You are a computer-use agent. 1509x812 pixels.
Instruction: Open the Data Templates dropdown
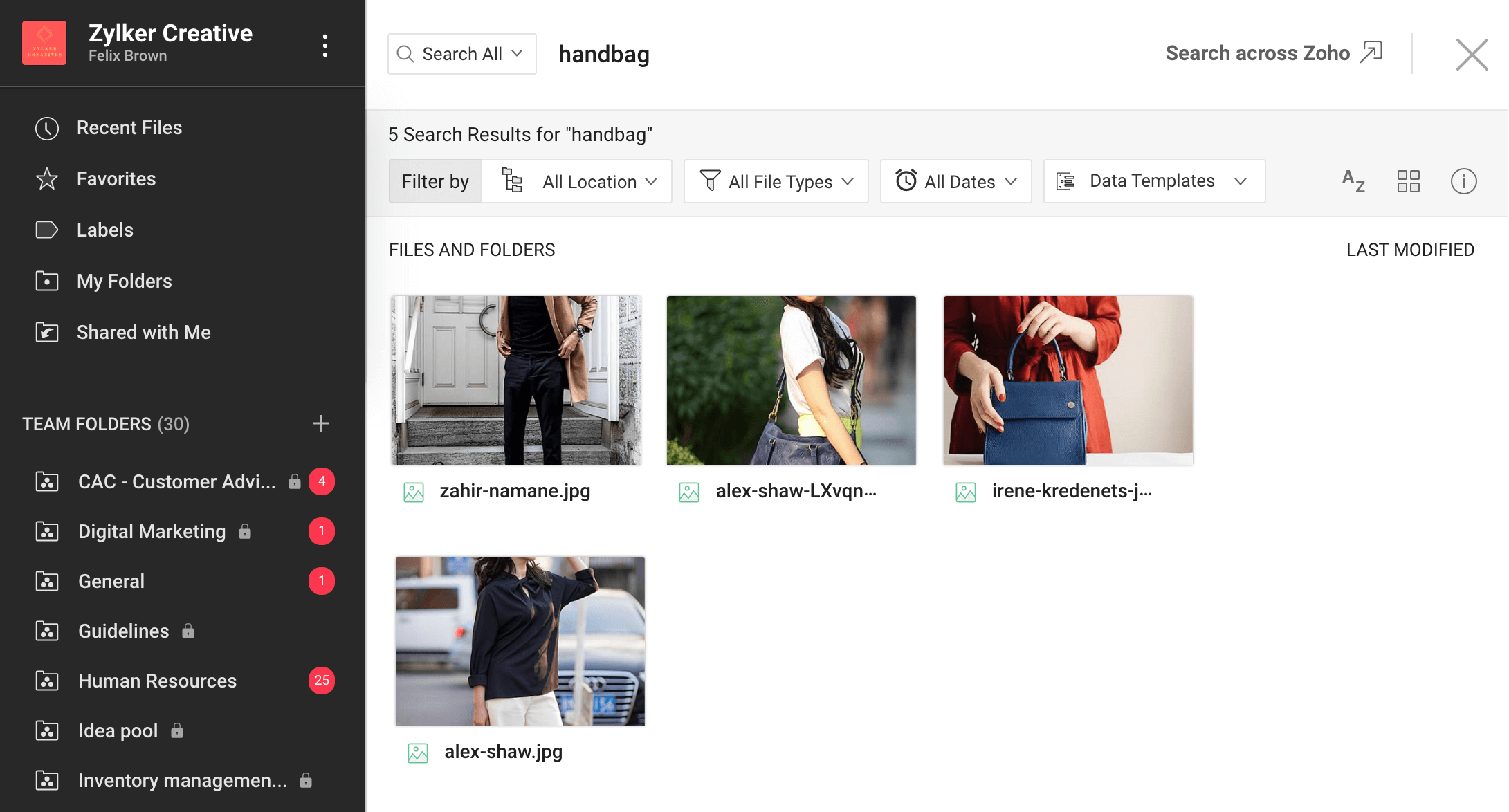click(x=1154, y=181)
